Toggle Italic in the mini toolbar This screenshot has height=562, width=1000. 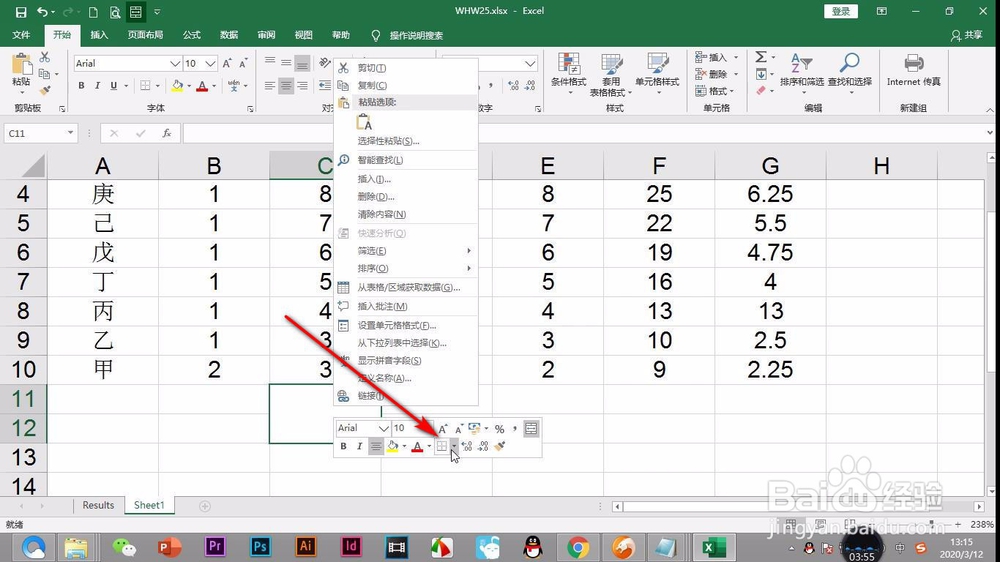(x=360, y=447)
